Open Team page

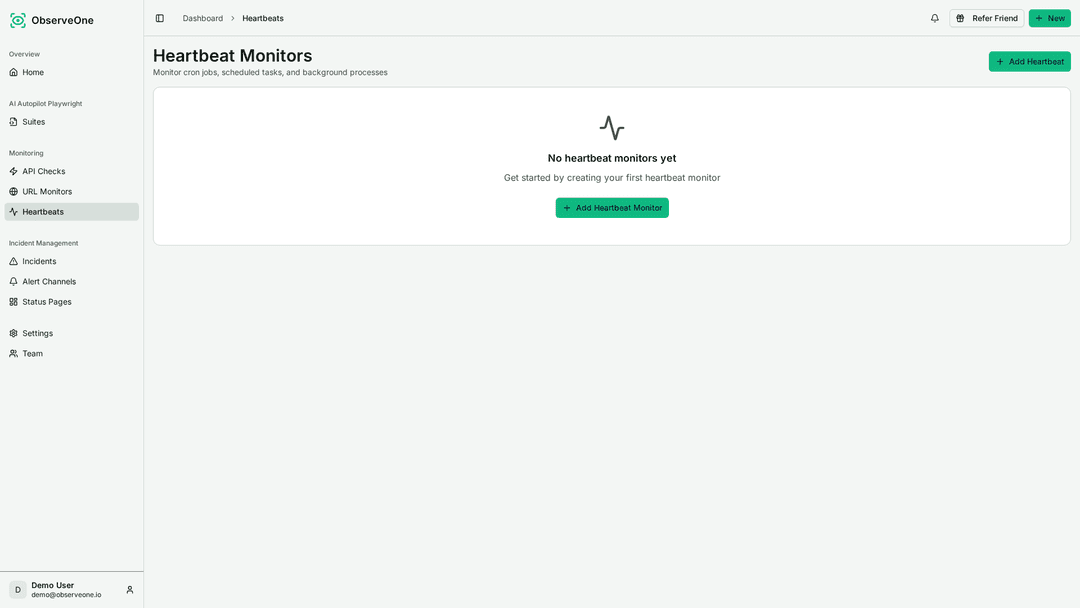coord(72,353)
